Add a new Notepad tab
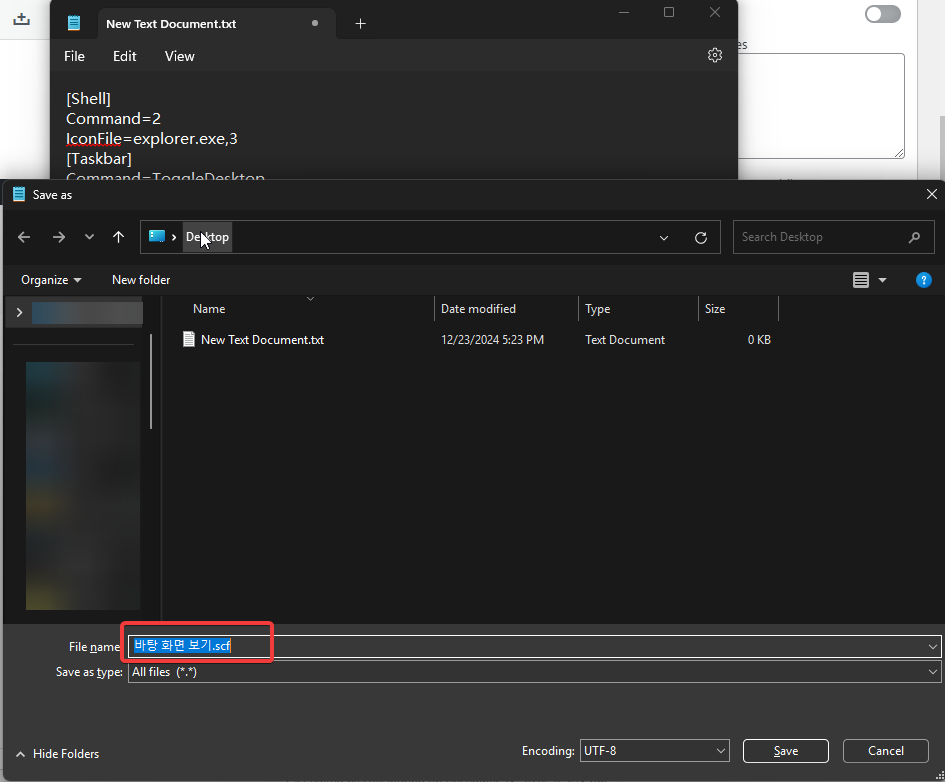Image resolution: width=945 pixels, height=782 pixels. click(360, 24)
